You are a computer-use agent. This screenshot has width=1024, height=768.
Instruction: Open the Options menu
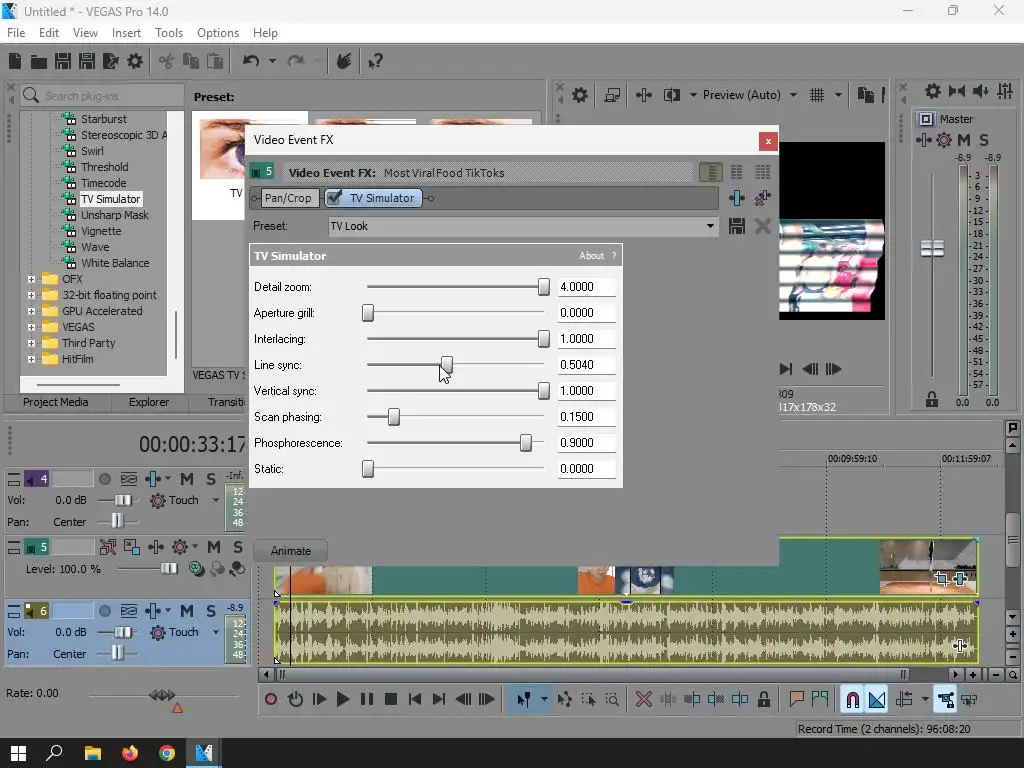217,33
